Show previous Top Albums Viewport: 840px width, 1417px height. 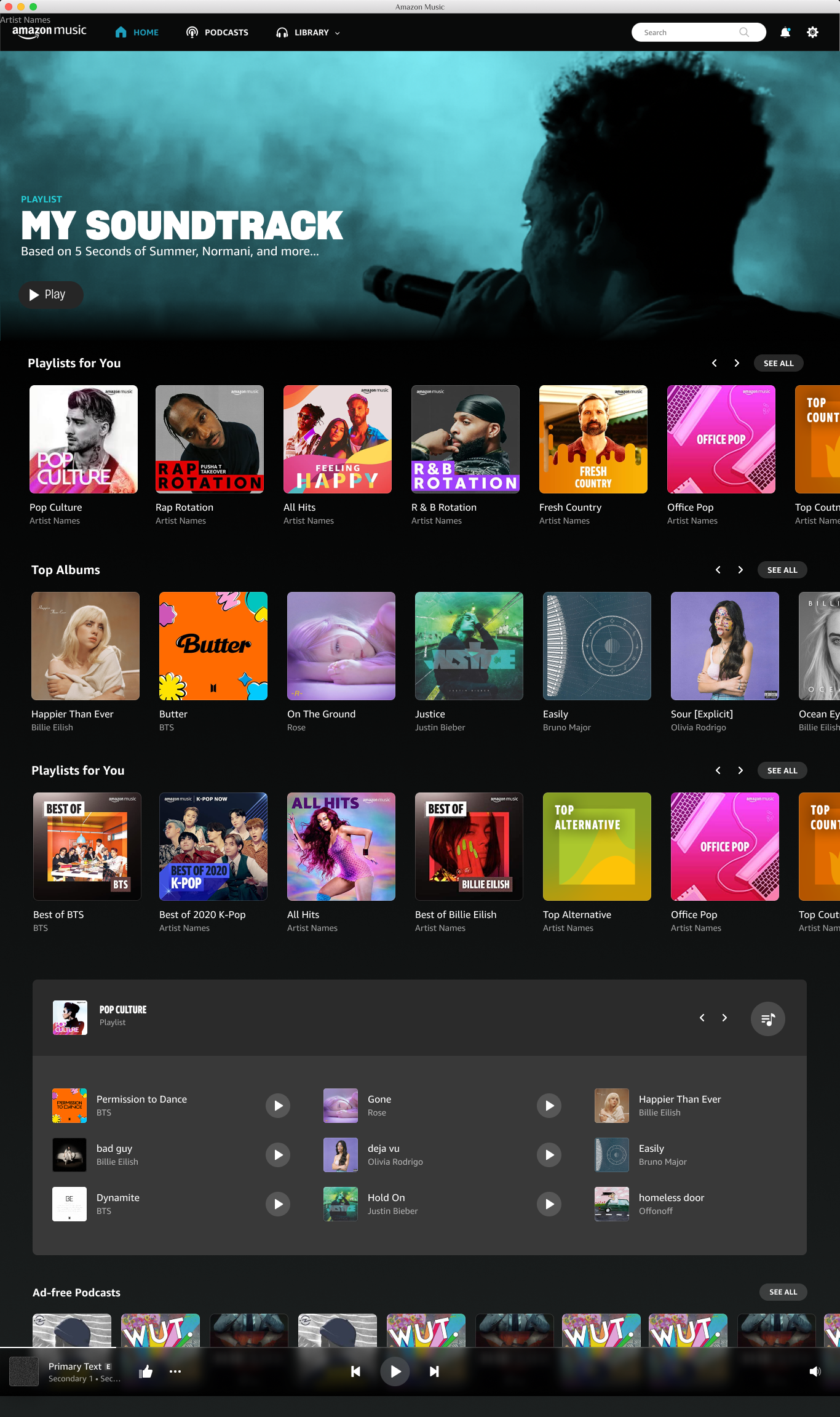click(x=718, y=570)
